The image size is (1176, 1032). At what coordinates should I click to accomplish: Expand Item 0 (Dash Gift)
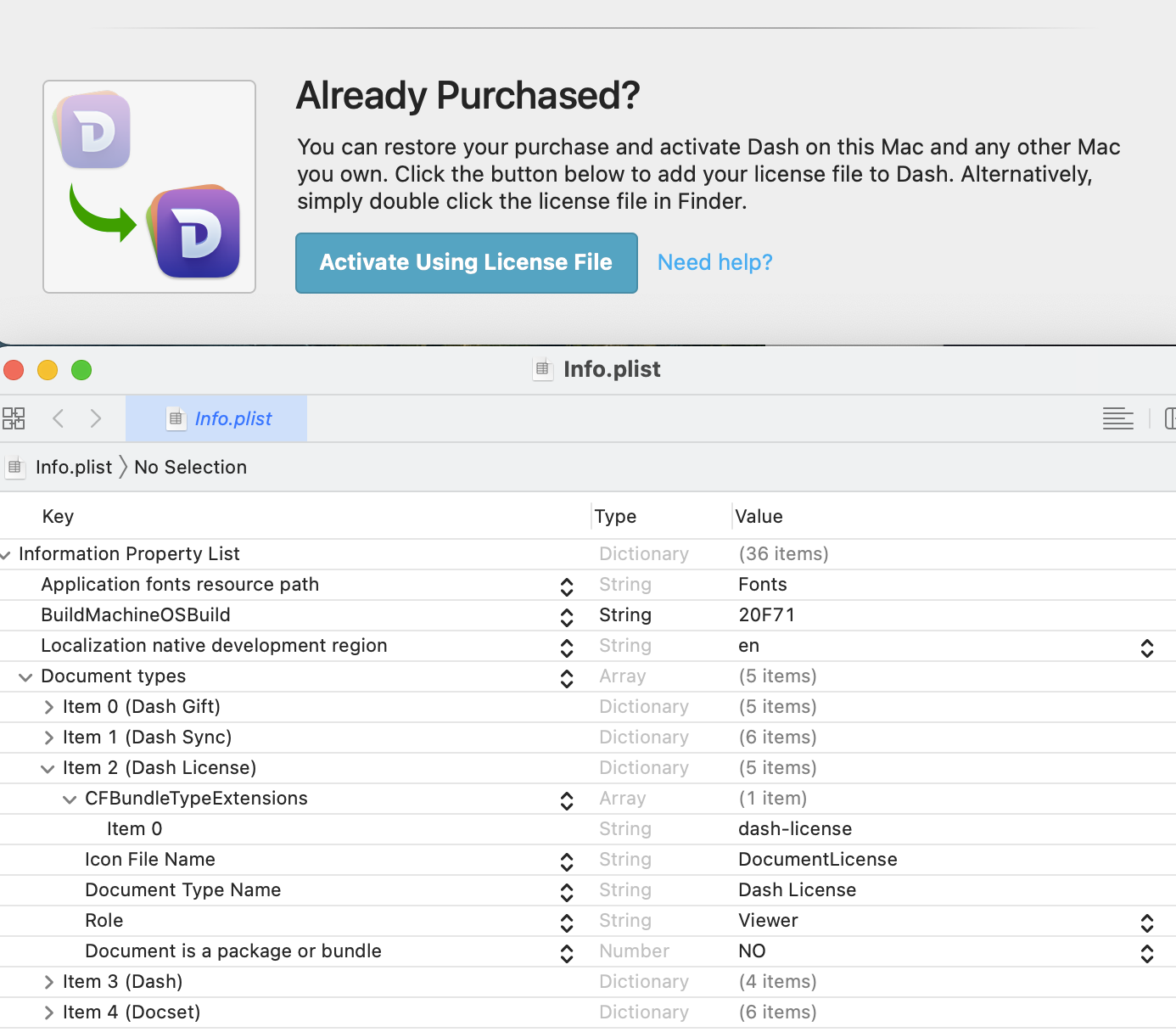(x=49, y=707)
